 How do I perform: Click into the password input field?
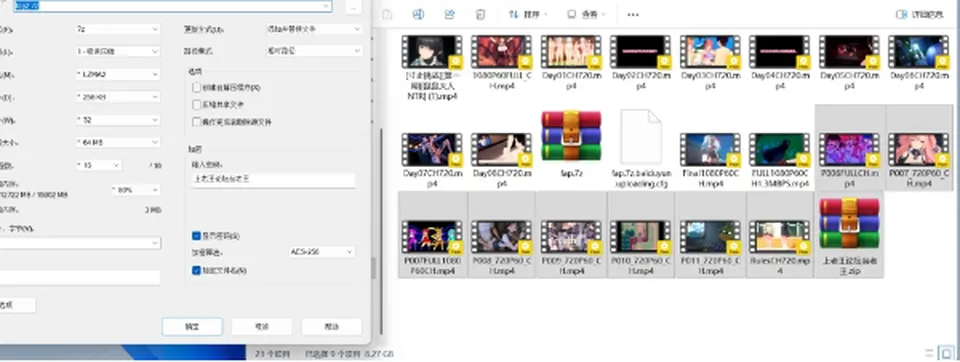coord(272,180)
